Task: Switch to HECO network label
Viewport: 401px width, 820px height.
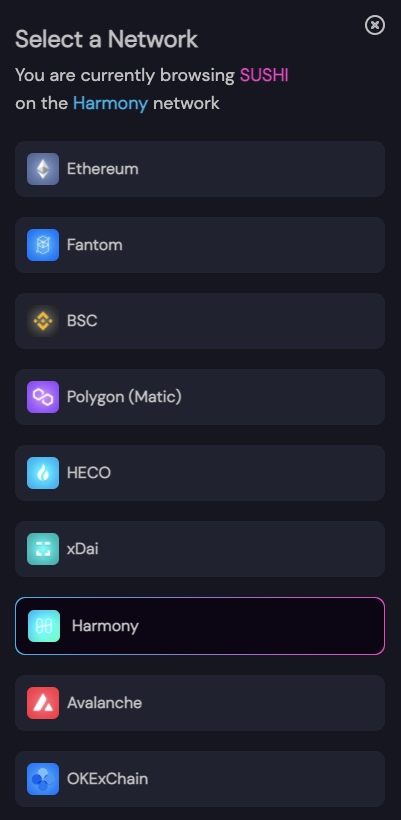Action: [89, 473]
